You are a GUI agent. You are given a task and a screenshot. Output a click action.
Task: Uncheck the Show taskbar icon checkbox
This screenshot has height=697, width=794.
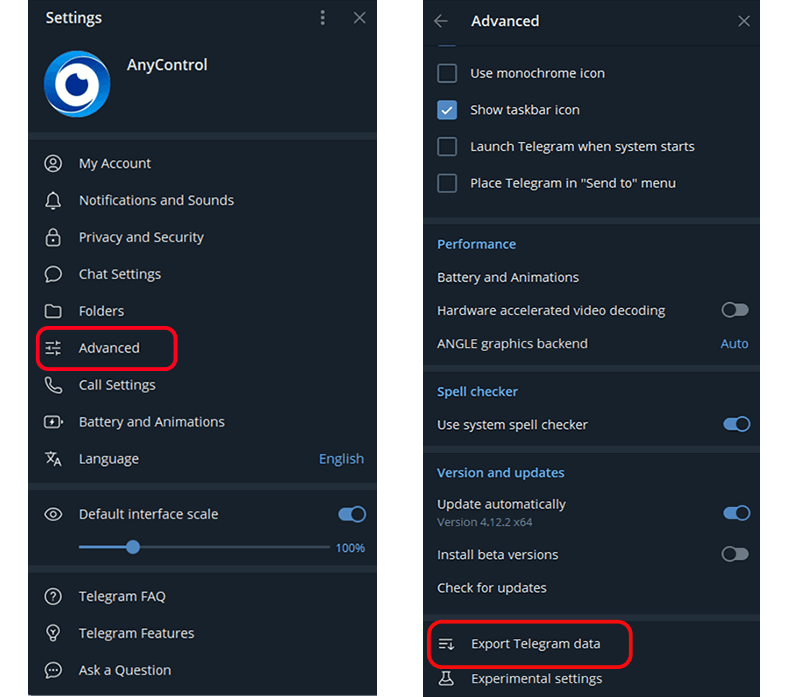click(x=447, y=110)
